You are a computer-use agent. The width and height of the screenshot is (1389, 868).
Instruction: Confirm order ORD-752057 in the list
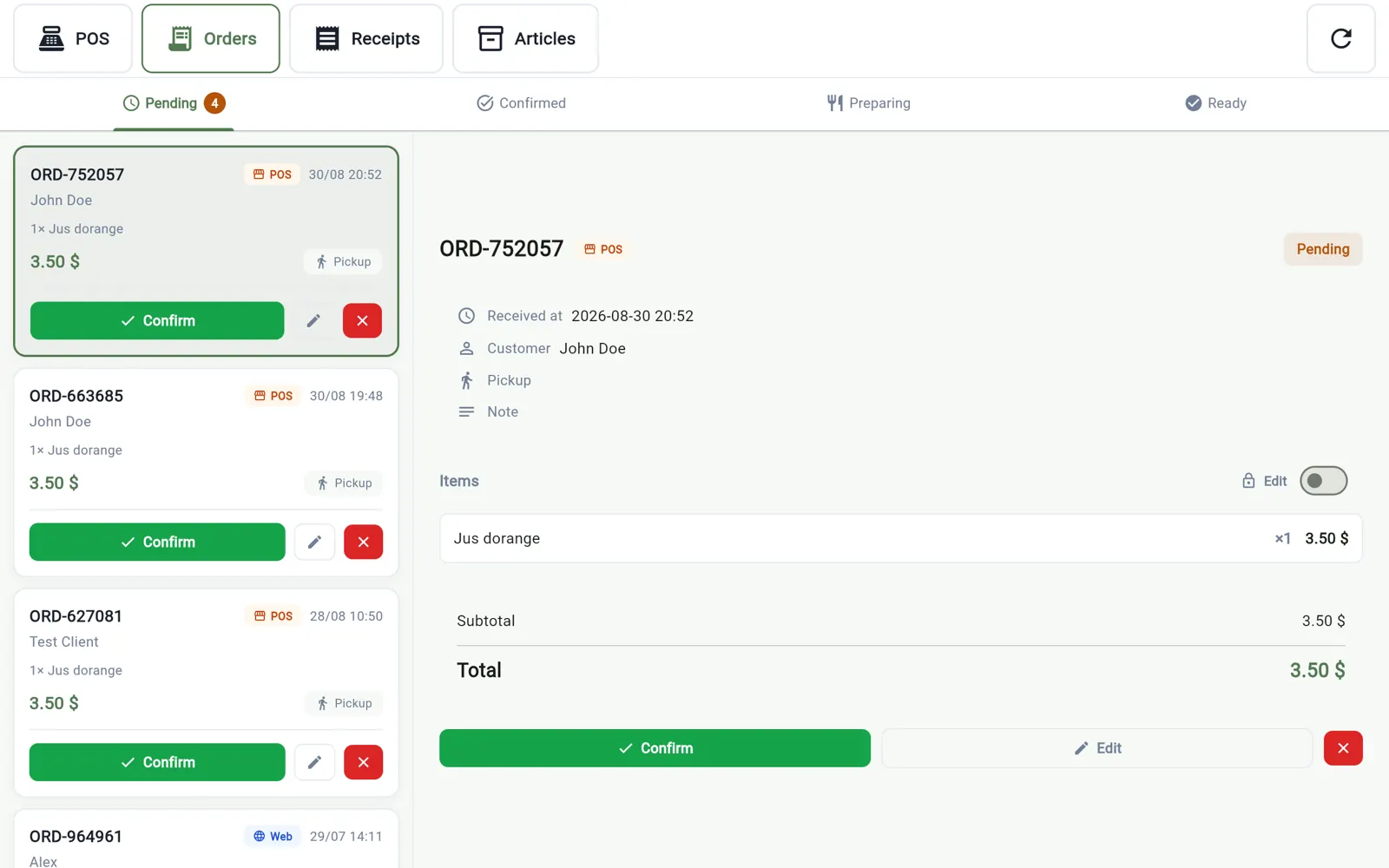157,320
